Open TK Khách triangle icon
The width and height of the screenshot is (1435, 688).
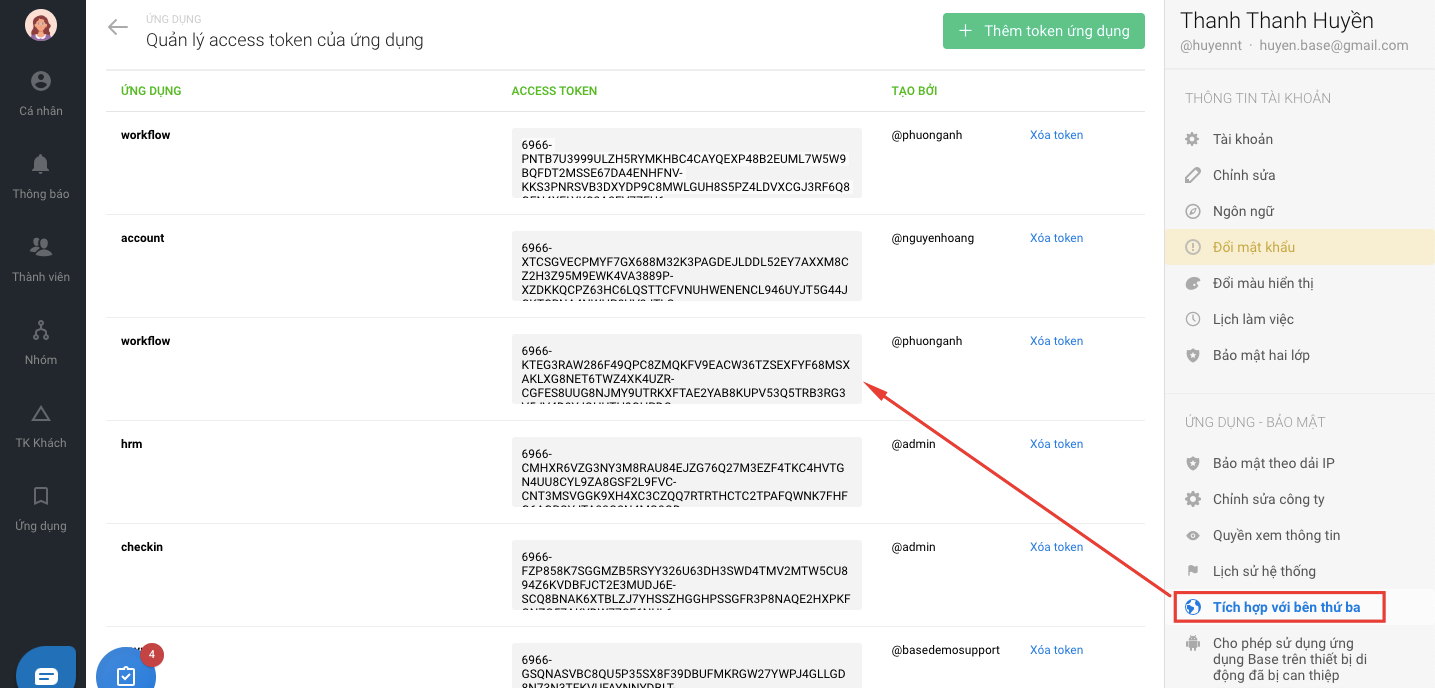point(41,413)
